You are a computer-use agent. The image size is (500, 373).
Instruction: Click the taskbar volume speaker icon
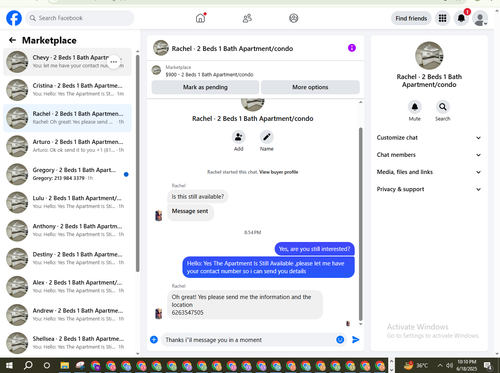pos(449,366)
